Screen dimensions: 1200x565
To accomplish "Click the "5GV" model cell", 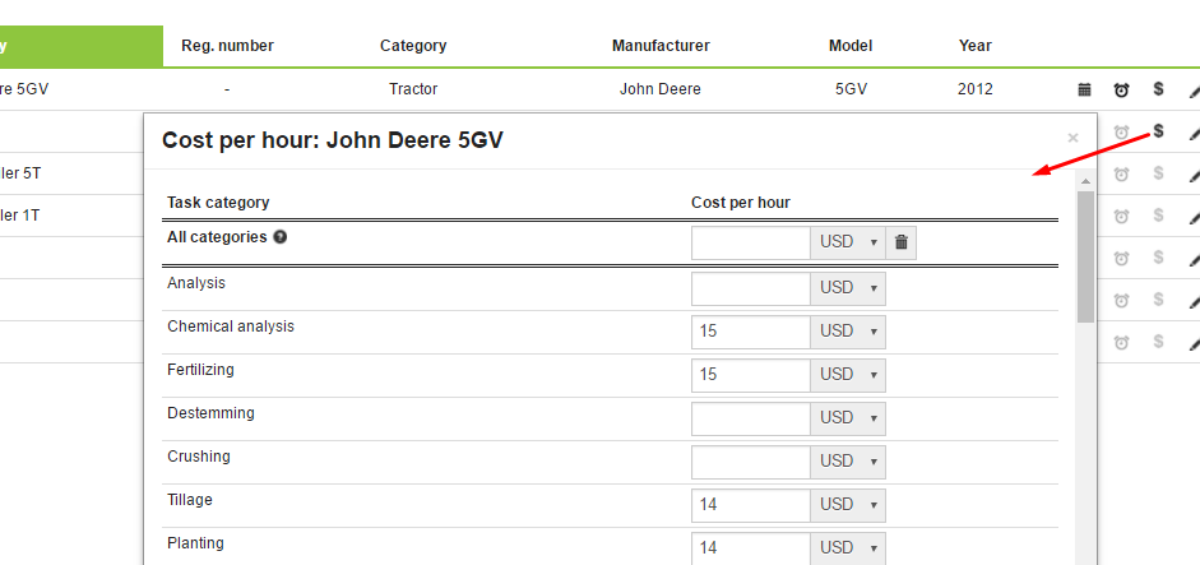I will [851, 89].
